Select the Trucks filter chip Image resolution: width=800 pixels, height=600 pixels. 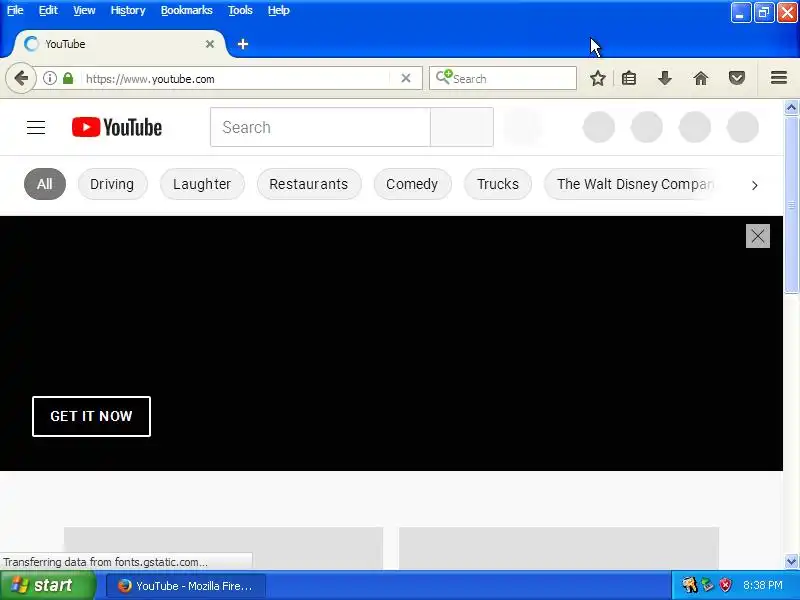click(x=498, y=184)
